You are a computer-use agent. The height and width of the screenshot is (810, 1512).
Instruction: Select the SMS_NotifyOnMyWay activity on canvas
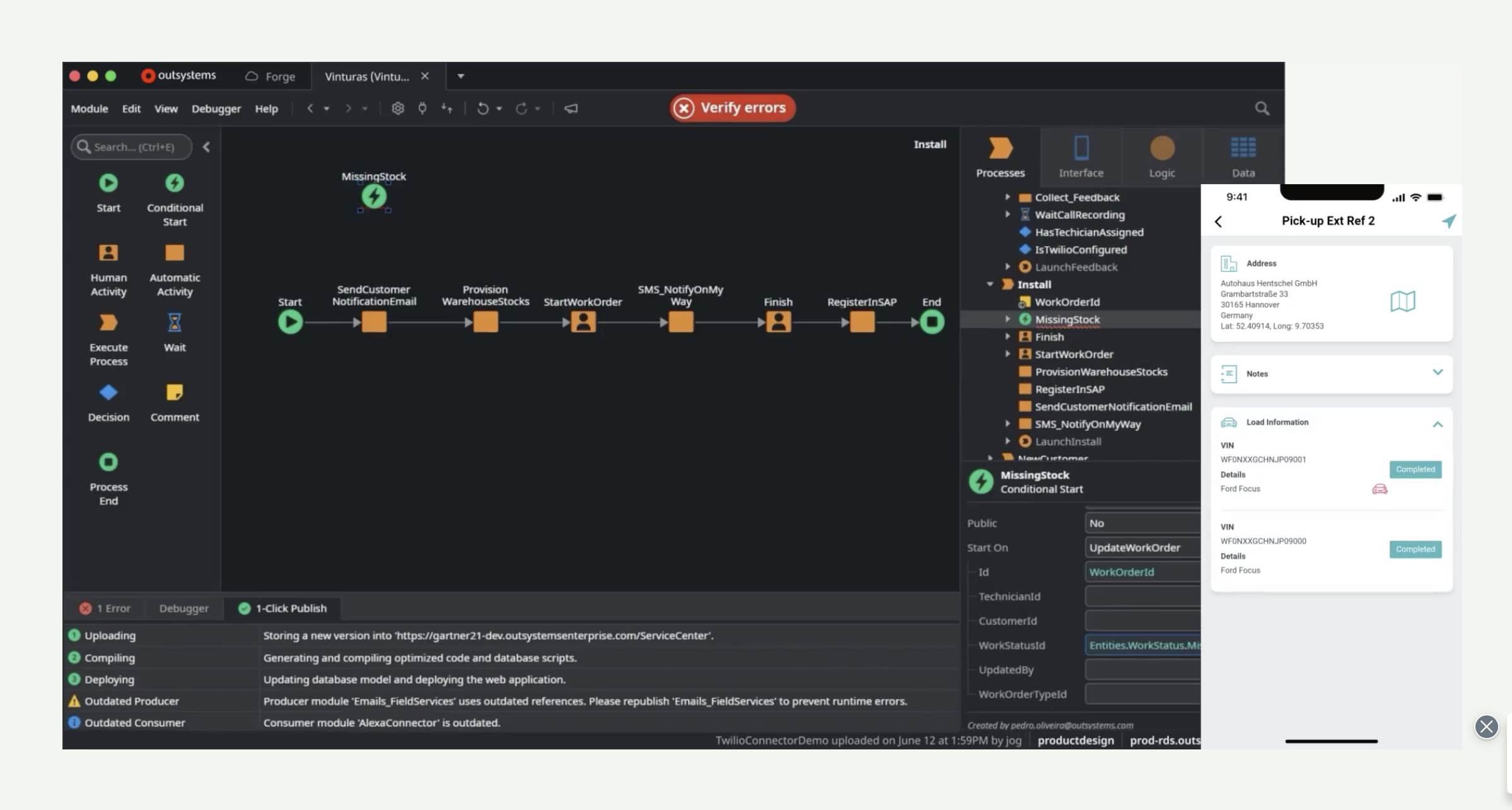coord(681,322)
